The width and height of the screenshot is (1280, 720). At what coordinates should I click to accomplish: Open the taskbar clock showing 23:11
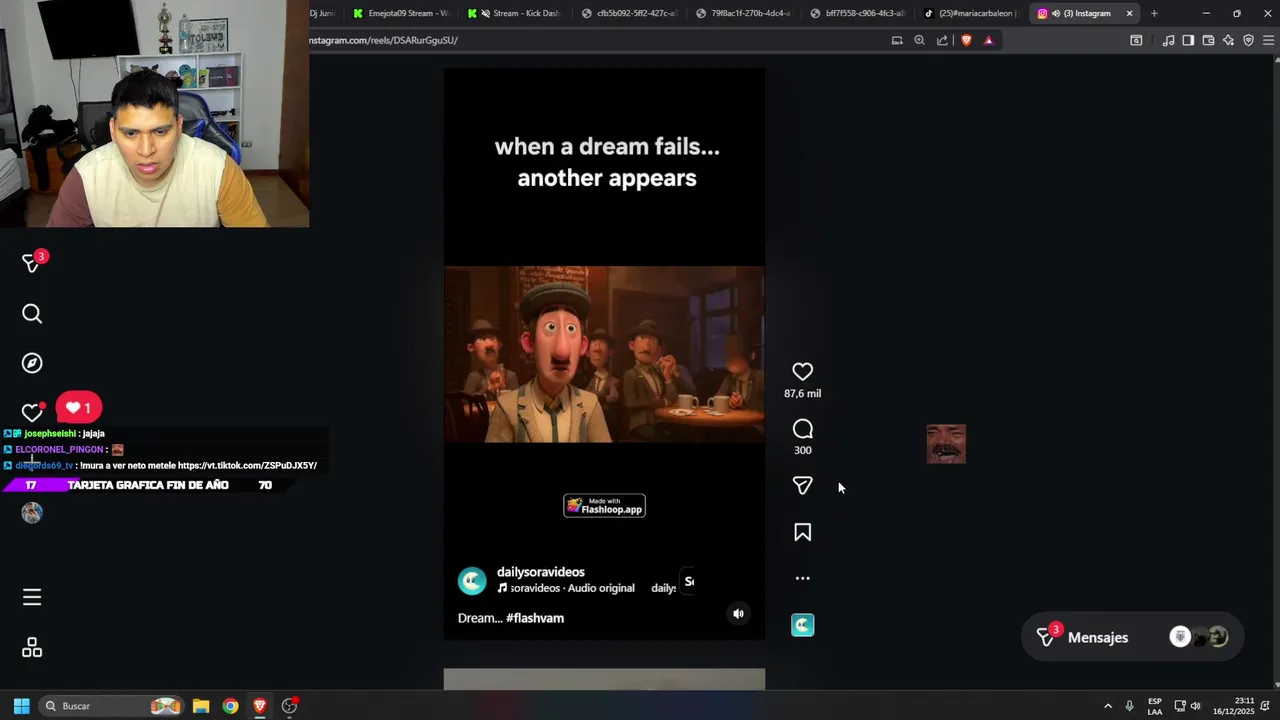click(1234, 706)
